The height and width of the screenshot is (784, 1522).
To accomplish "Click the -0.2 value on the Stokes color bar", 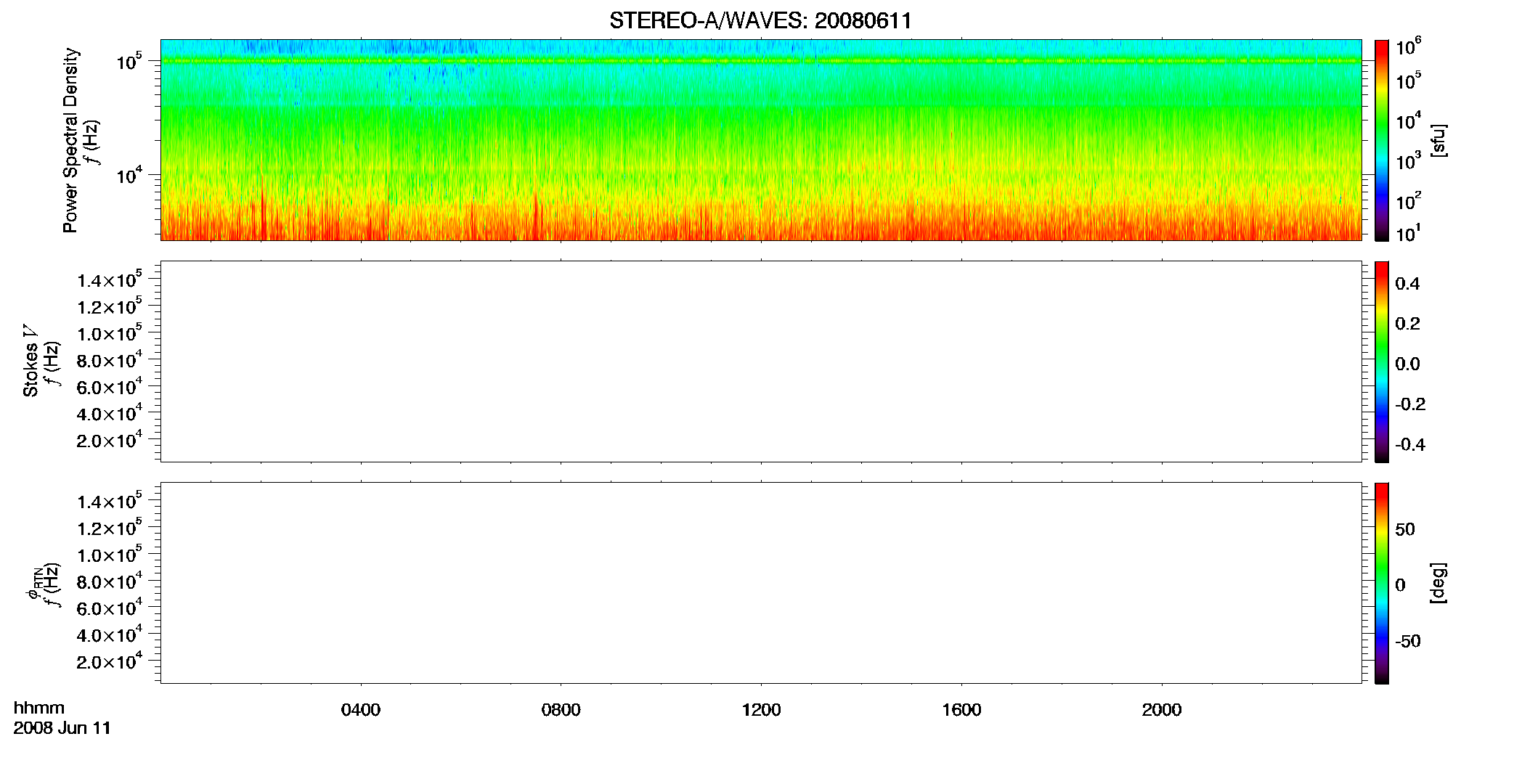I will [1410, 404].
